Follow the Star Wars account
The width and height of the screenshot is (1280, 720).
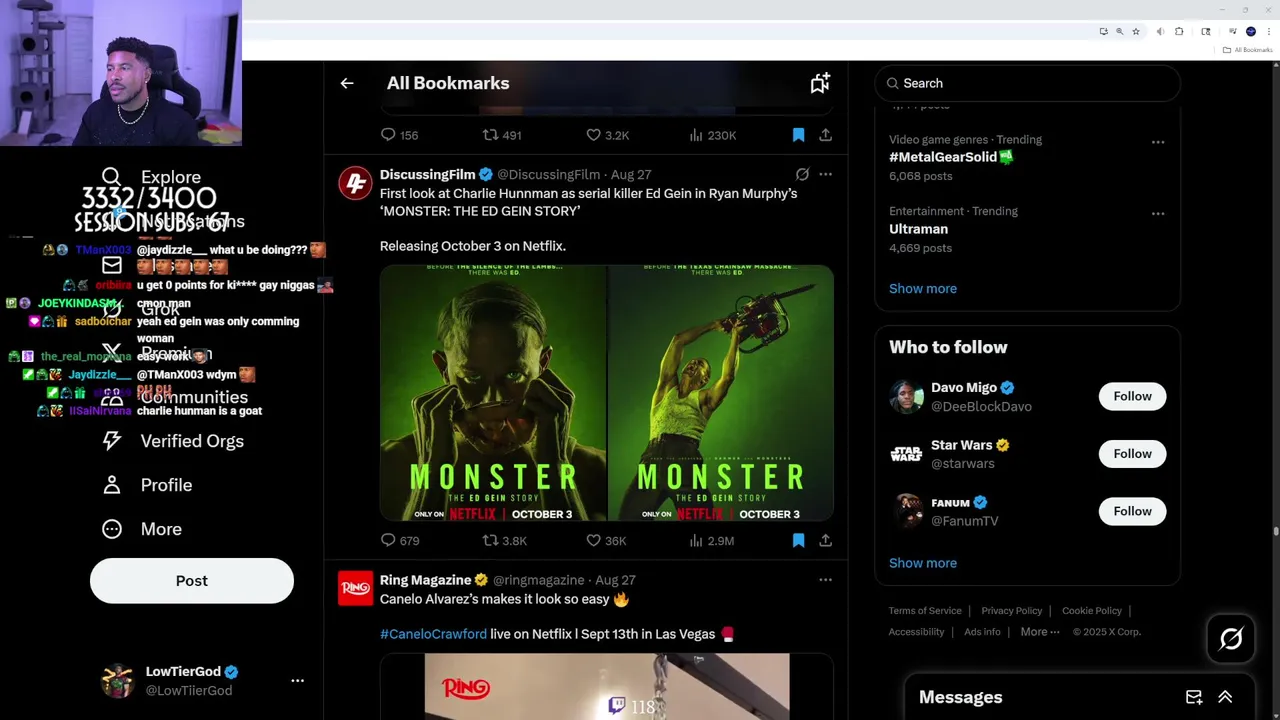pos(1132,454)
